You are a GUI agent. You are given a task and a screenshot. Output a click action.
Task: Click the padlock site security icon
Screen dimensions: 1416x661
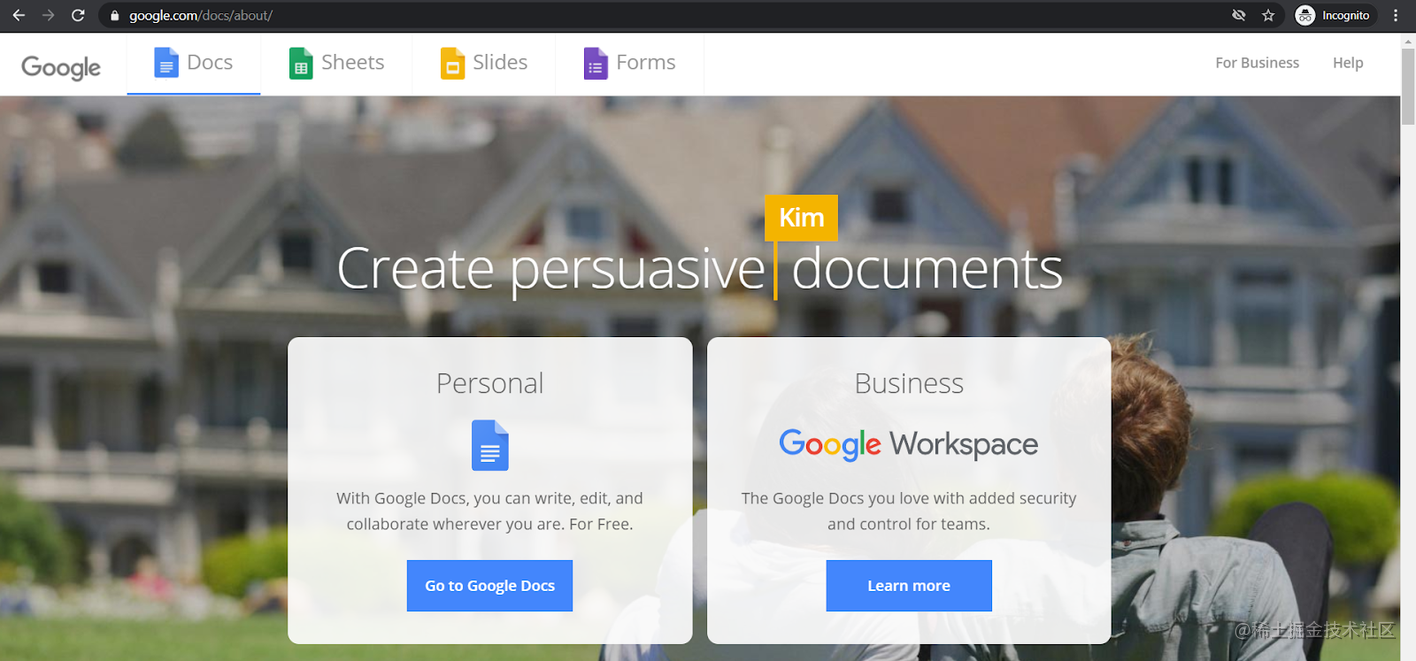coord(114,16)
